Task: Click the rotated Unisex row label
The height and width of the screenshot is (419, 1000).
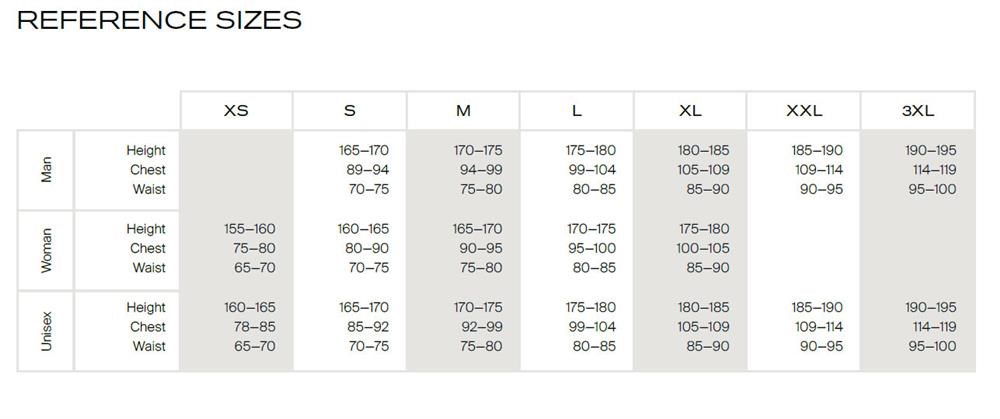Action: (x=46, y=330)
